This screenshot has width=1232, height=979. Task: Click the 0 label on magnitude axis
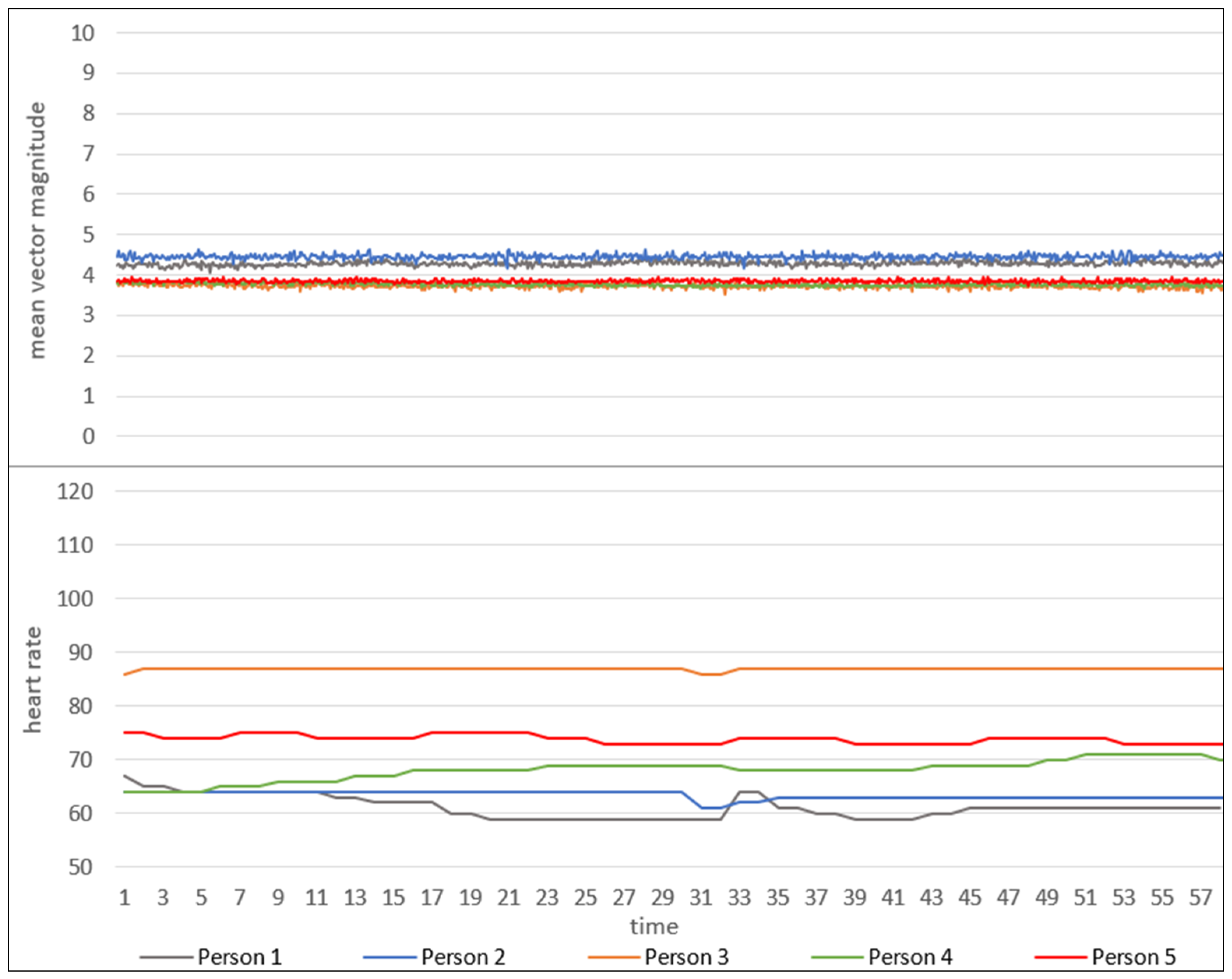(x=88, y=437)
